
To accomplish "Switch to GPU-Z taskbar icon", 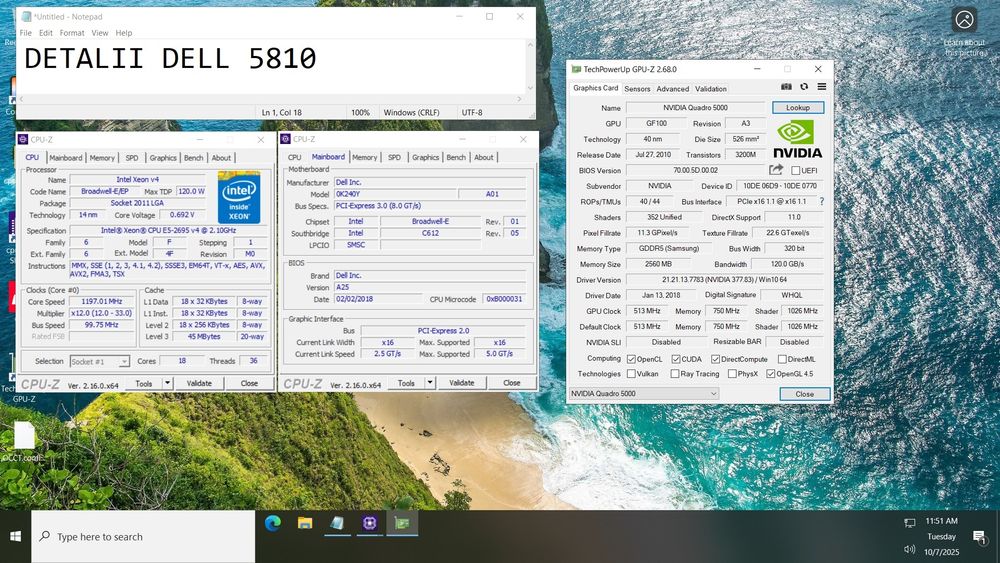I will (x=402, y=523).
